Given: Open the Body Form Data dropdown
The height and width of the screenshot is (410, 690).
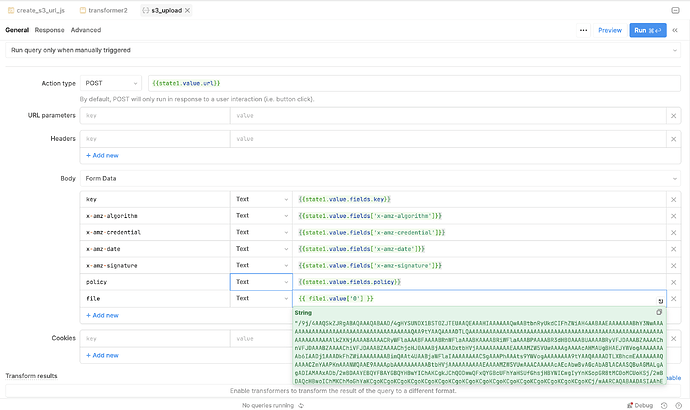Looking at the screenshot, I should (380, 179).
